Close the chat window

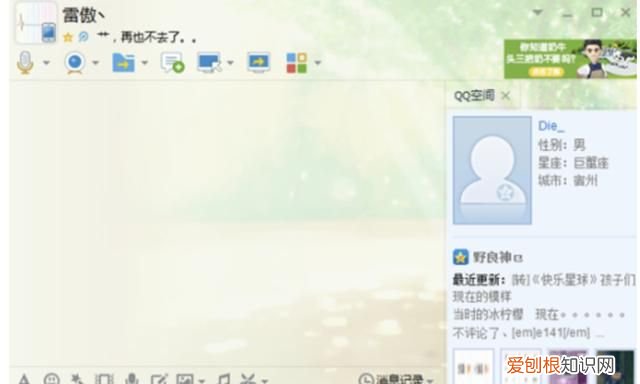[x=625, y=13]
